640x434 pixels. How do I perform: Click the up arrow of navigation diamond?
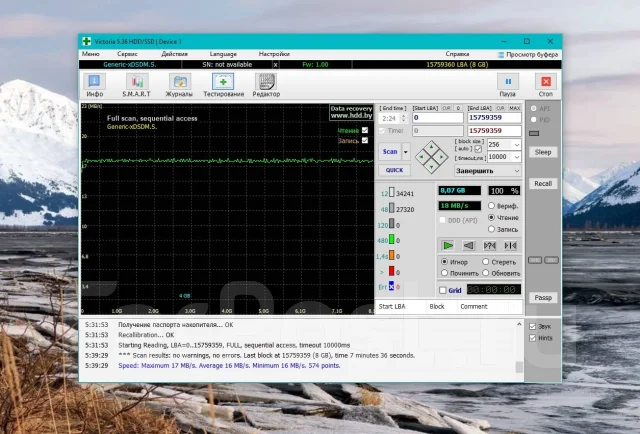[x=431, y=147]
